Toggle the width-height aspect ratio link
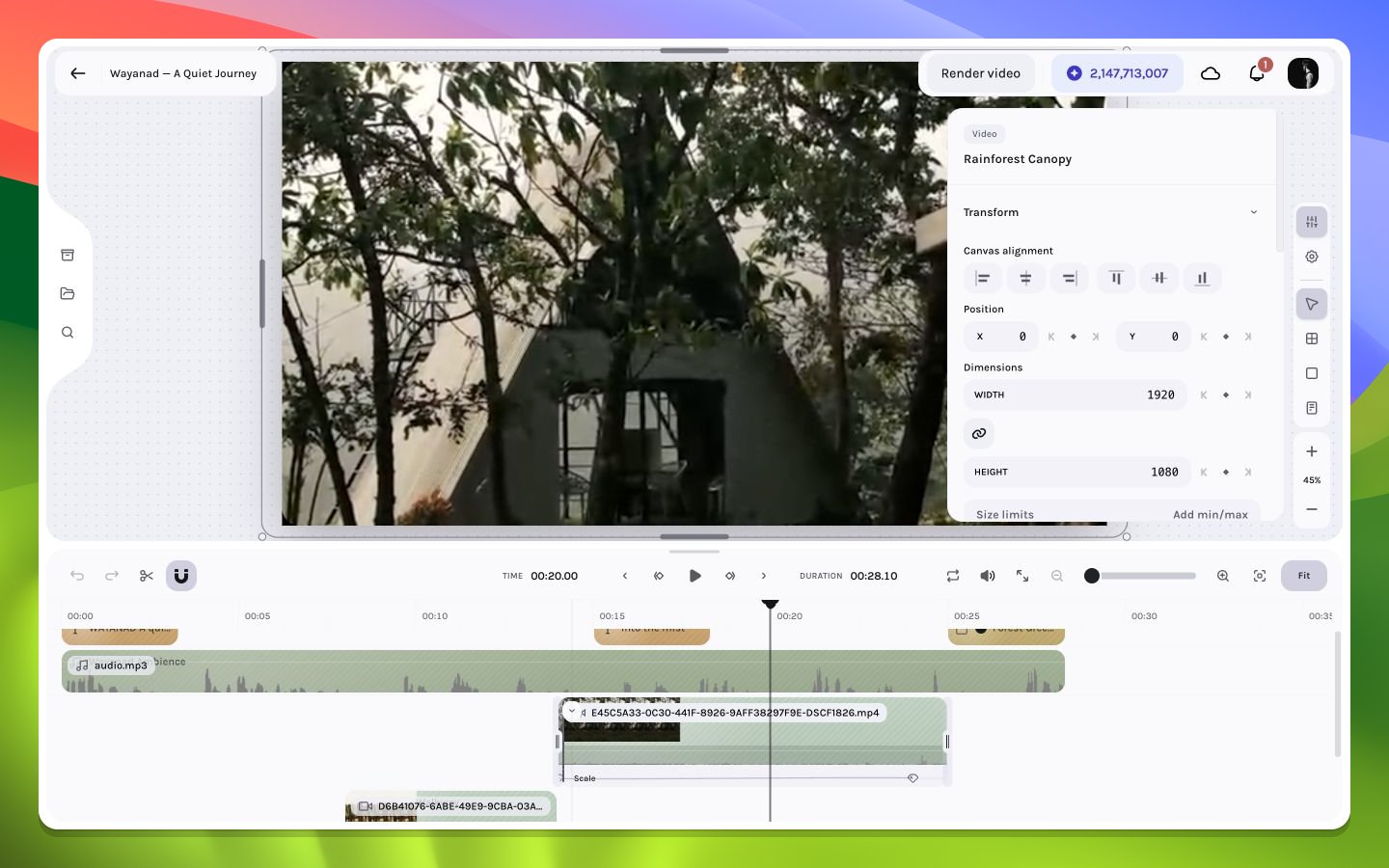Viewport: 1389px width, 868px height. click(x=979, y=434)
